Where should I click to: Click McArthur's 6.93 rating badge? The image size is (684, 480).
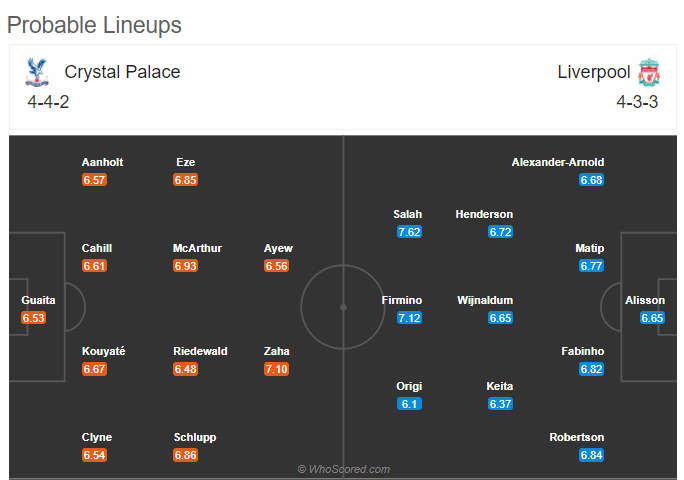[x=185, y=266]
